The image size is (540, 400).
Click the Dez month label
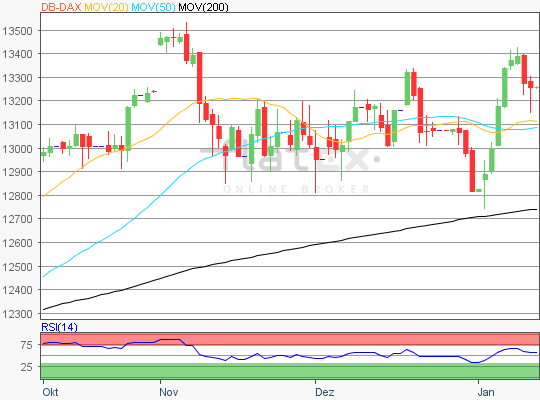point(325,392)
